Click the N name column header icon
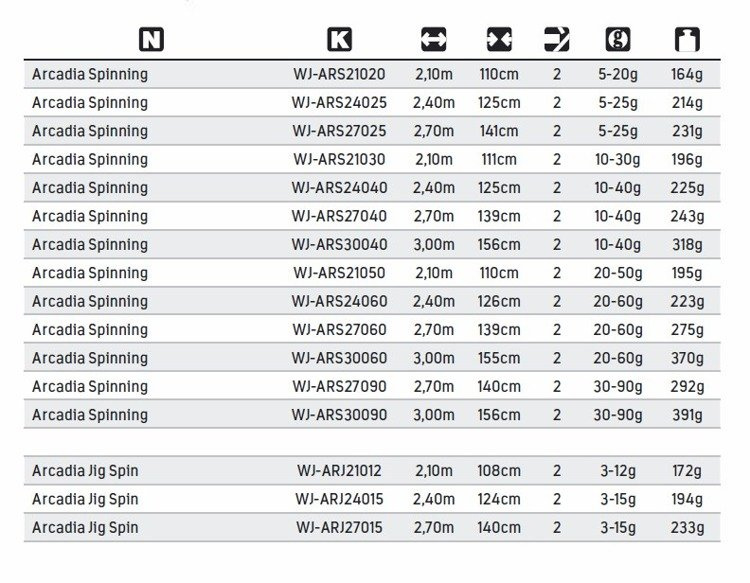The image size is (750, 583). 152,40
